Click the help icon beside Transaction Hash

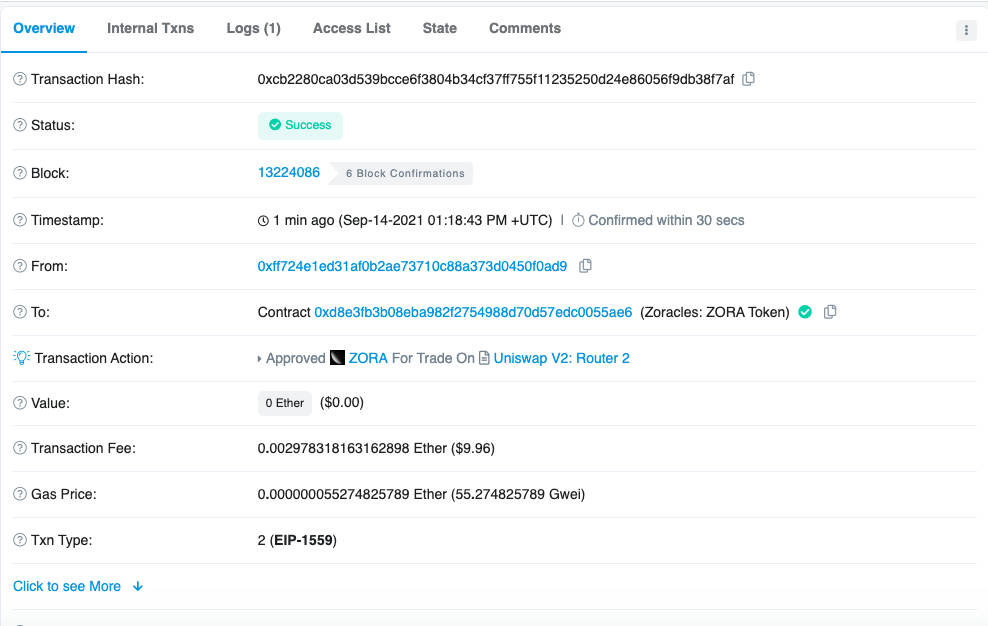pyautogui.click(x=20, y=79)
